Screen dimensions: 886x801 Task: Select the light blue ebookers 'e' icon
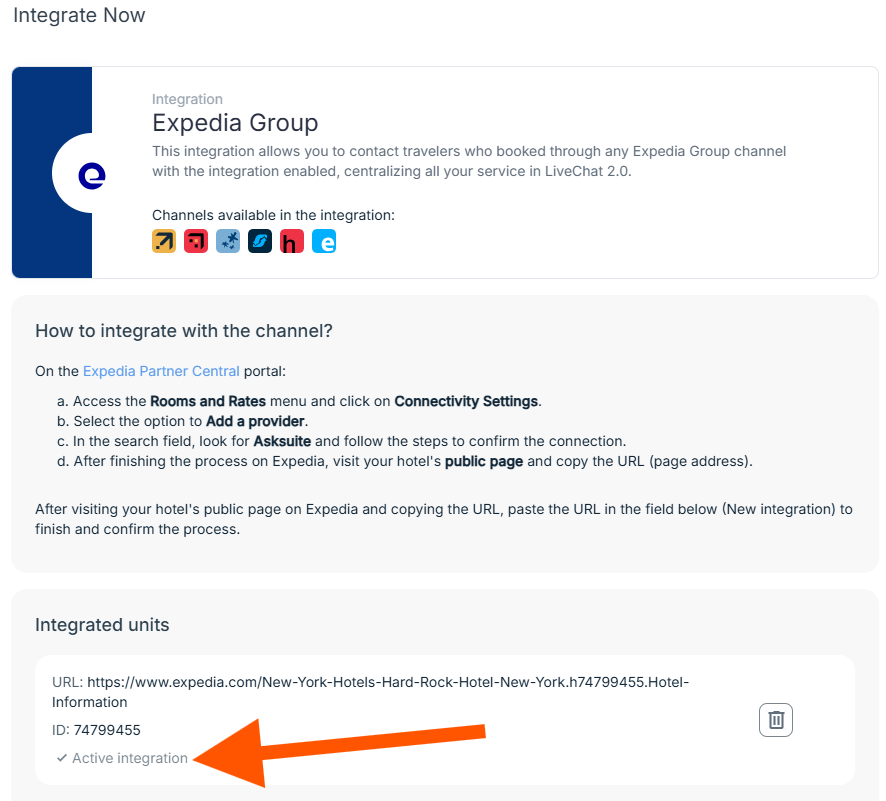[x=324, y=241]
